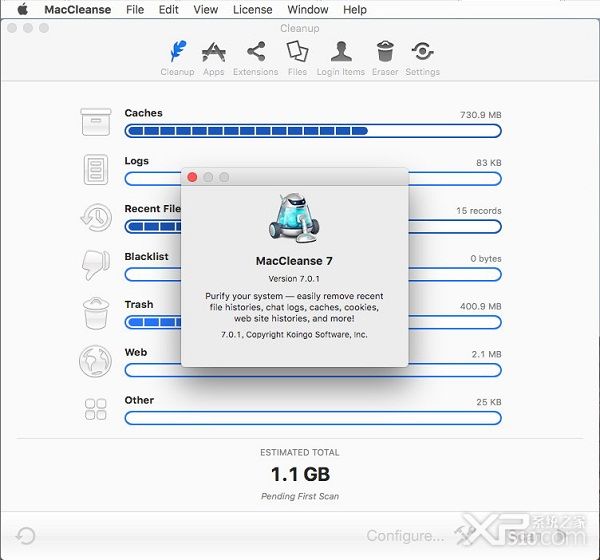Click the 15 records value
Image resolution: width=600 pixels, height=560 pixels.
click(479, 211)
